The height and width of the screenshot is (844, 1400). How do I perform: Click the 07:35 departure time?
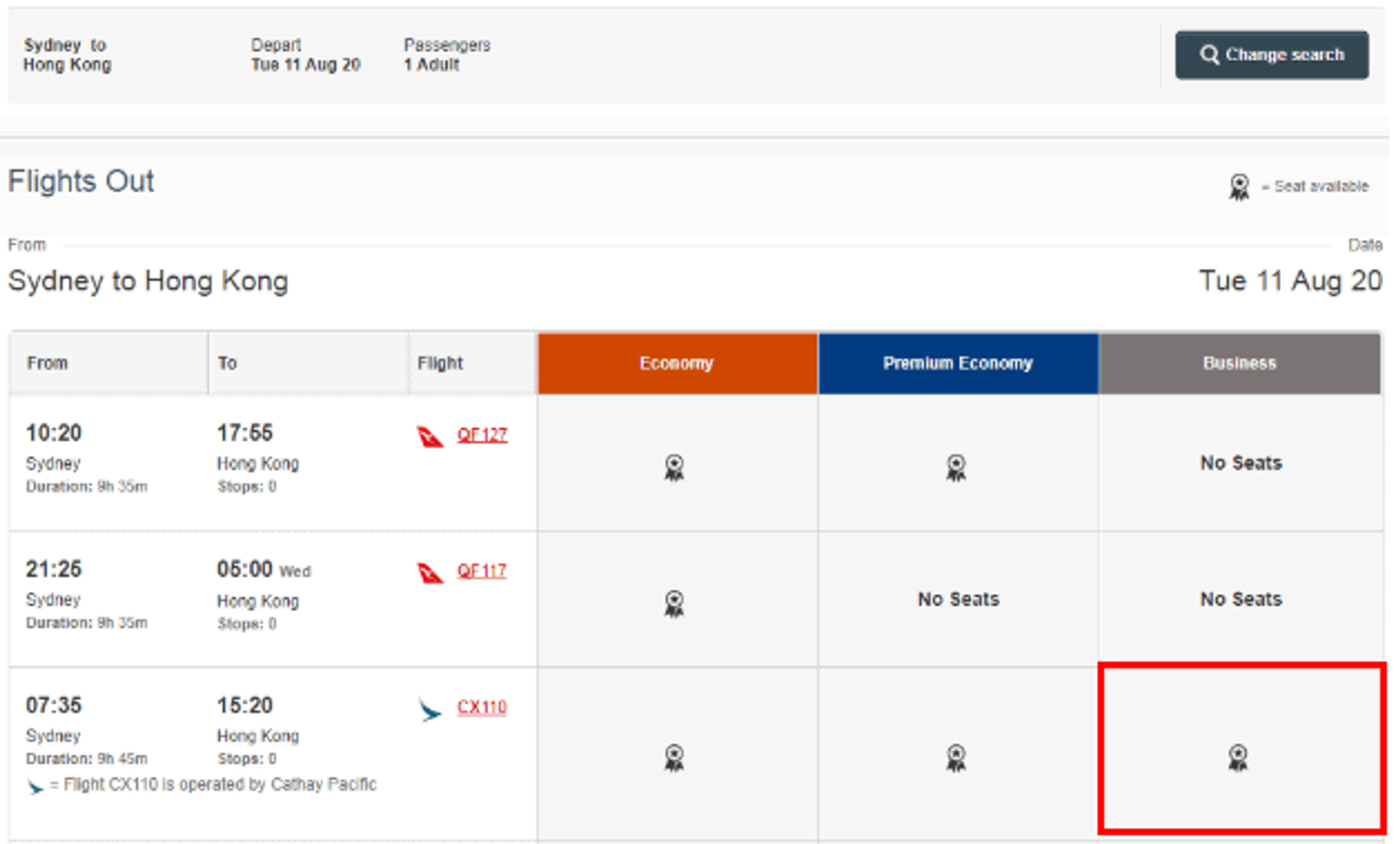pos(54,705)
